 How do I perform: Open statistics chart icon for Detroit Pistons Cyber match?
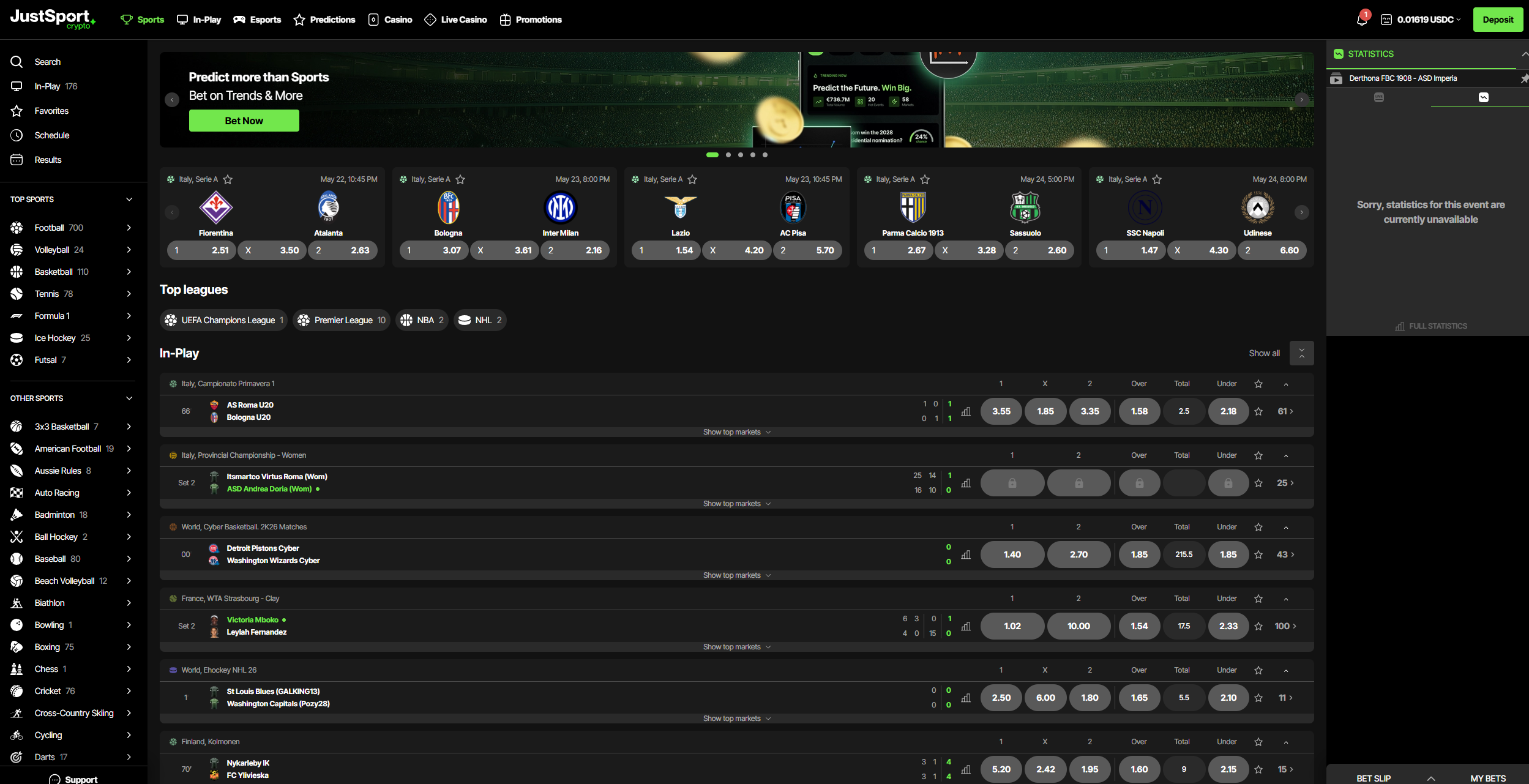coord(966,554)
